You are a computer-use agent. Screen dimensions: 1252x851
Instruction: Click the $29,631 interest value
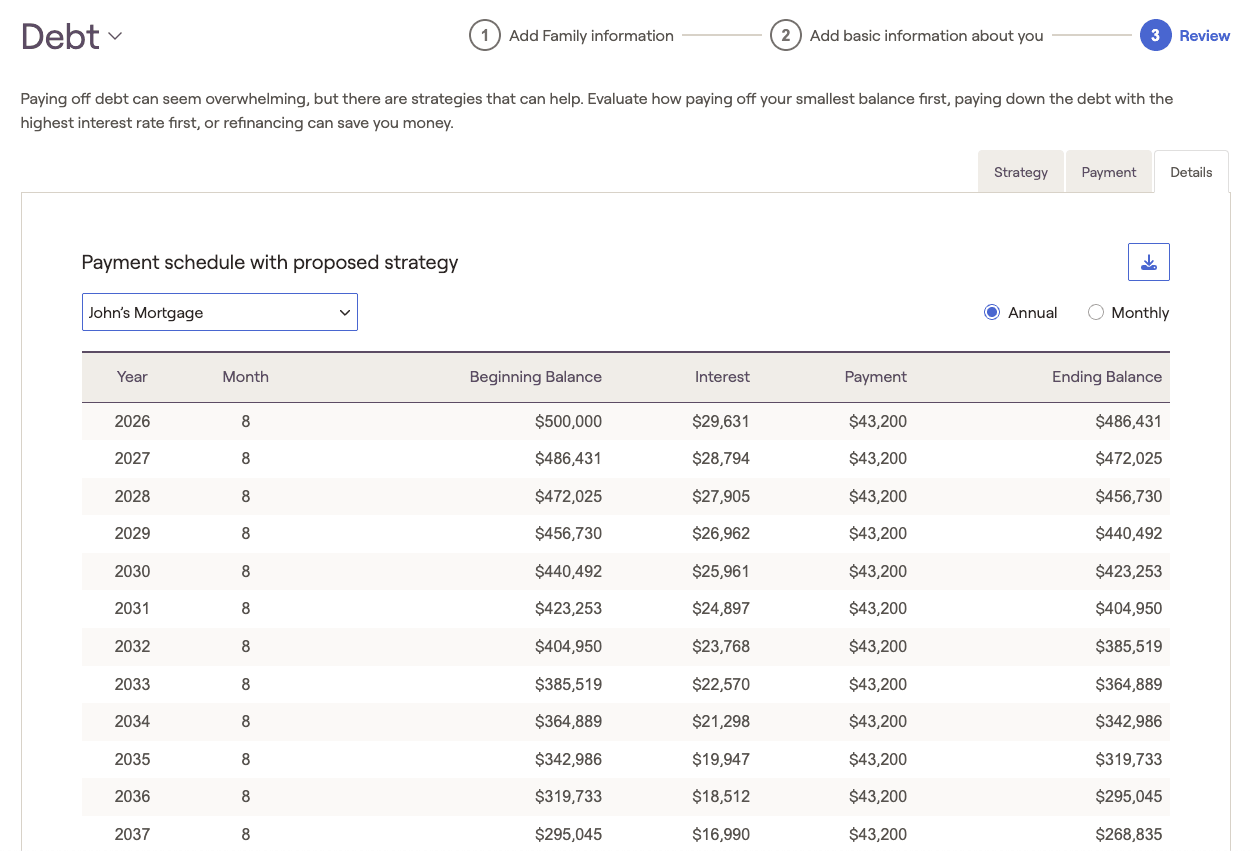point(721,422)
